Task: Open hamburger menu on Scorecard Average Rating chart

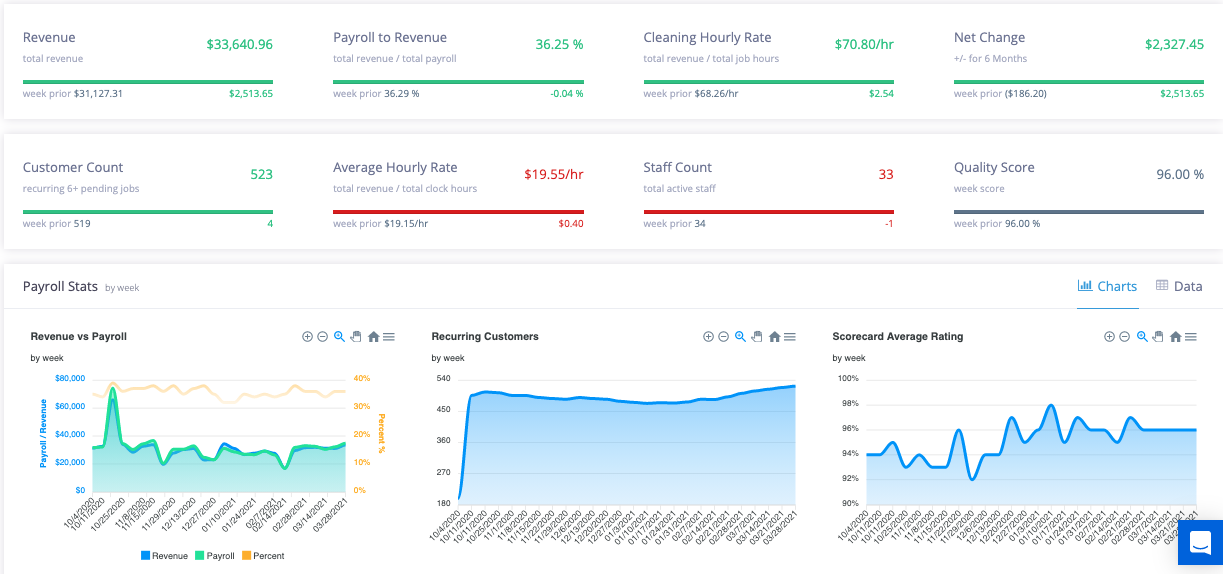Action: tap(1191, 337)
